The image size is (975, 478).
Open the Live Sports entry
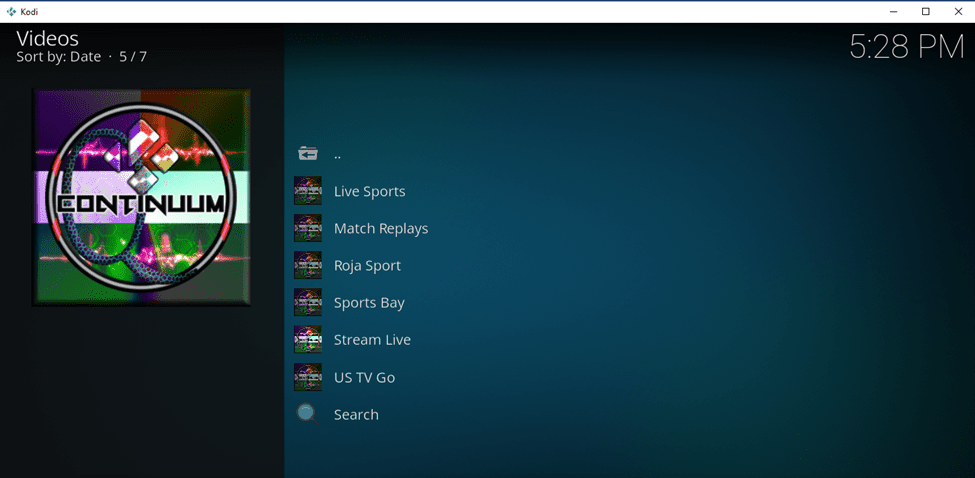pyautogui.click(x=369, y=191)
